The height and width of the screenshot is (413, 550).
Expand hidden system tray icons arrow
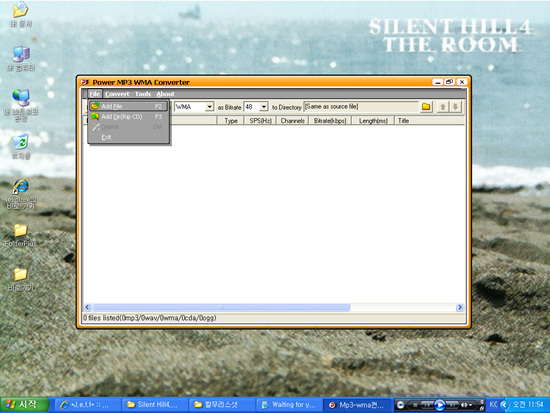[x=504, y=405]
